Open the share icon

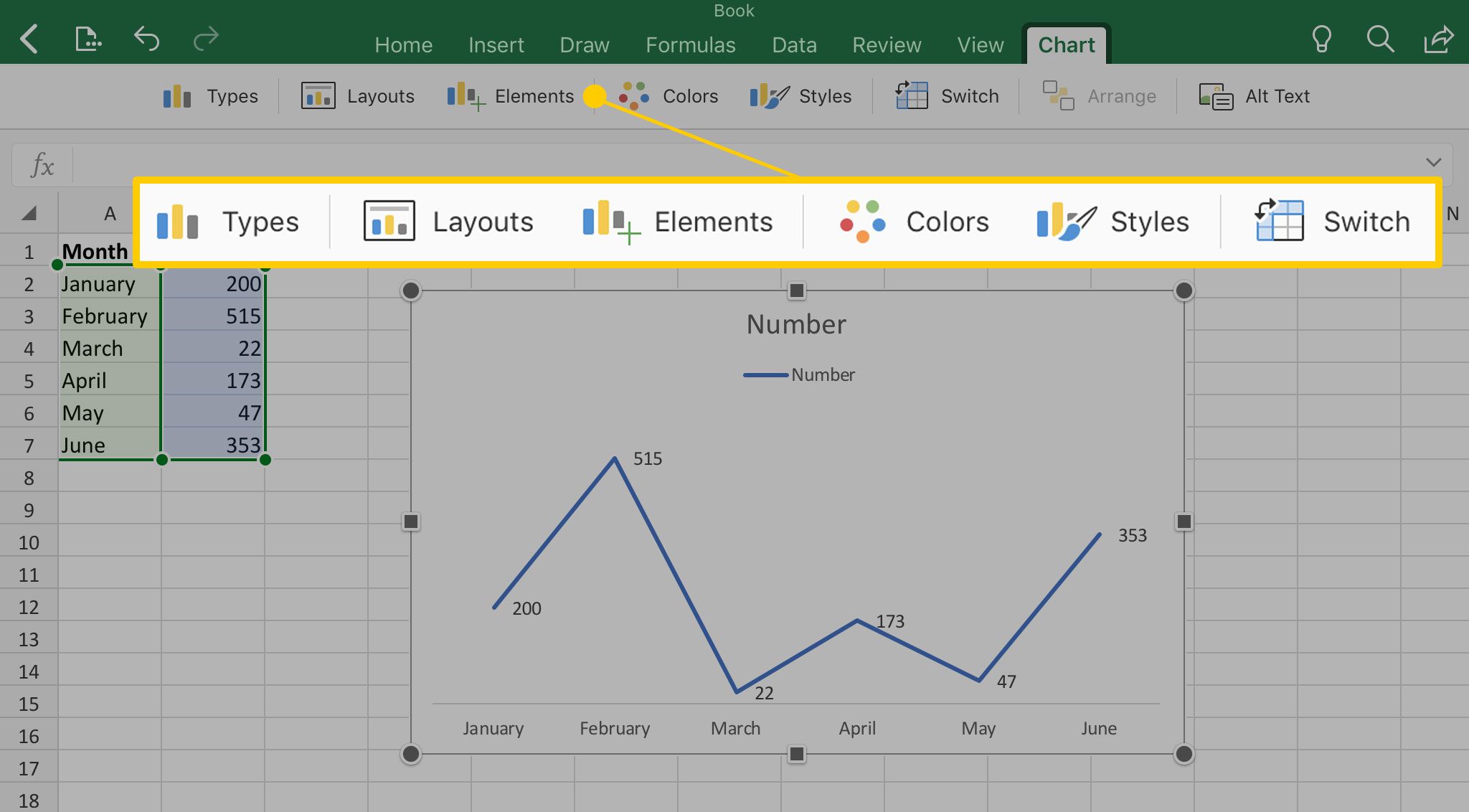pyautogui.click(x=1438, y=39)
